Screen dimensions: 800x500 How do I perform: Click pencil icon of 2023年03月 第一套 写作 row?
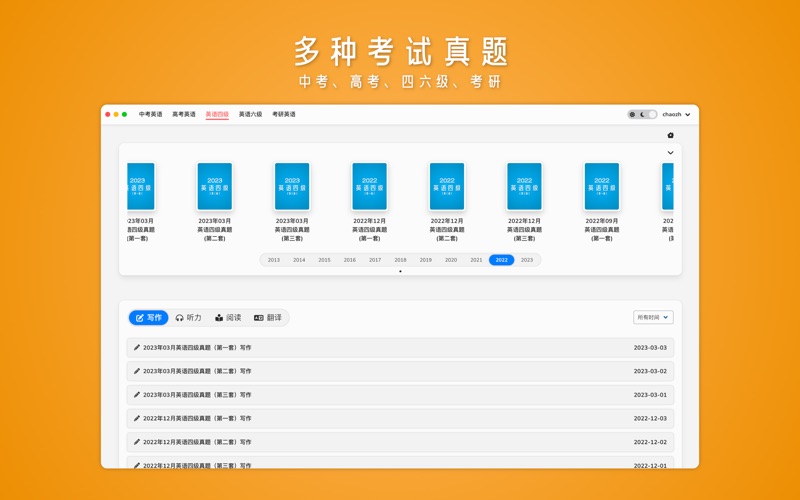click(x=137, y=348)
